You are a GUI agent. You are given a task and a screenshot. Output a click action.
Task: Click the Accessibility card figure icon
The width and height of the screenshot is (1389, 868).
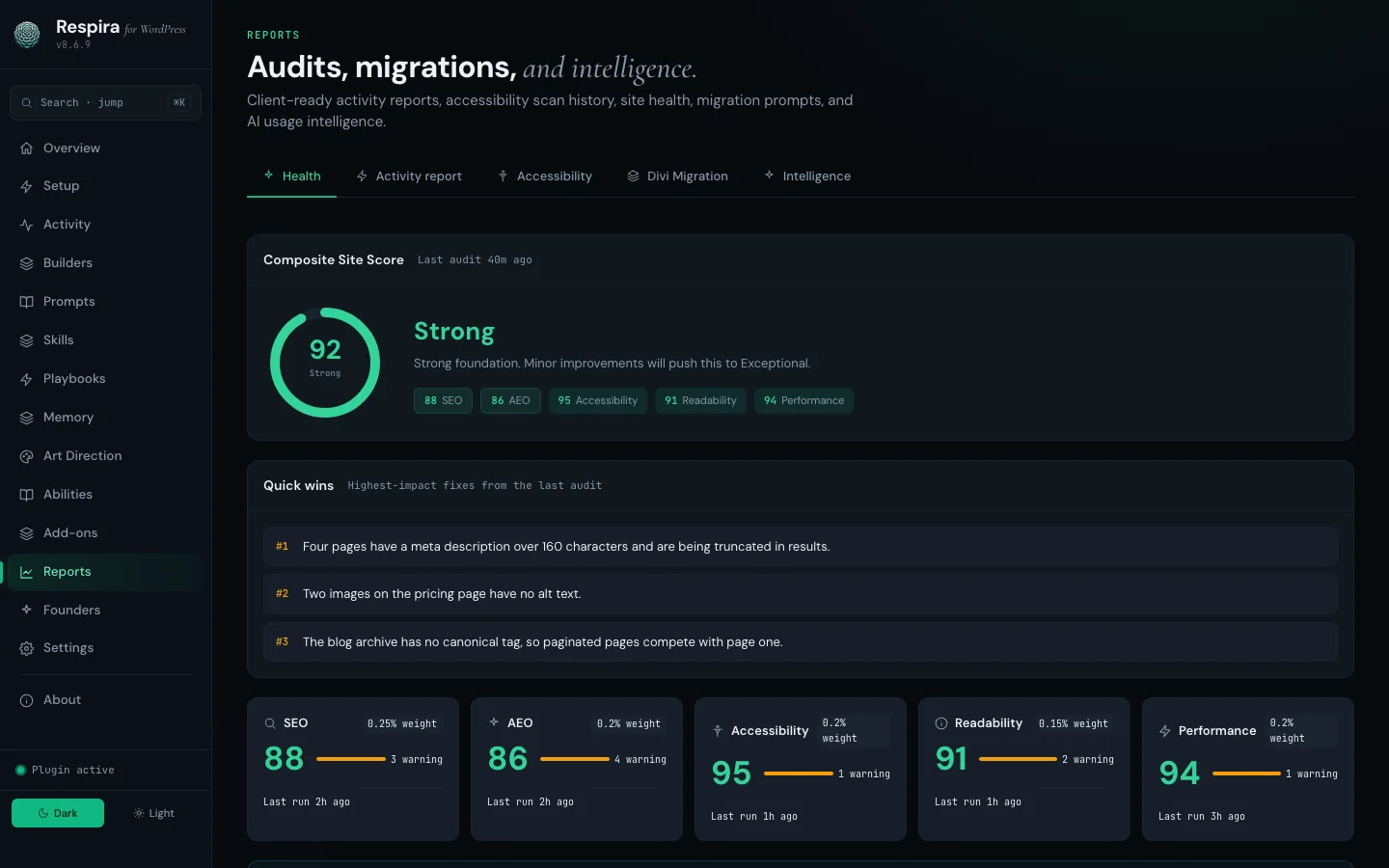pyautogui.click(x=718, y=731)
